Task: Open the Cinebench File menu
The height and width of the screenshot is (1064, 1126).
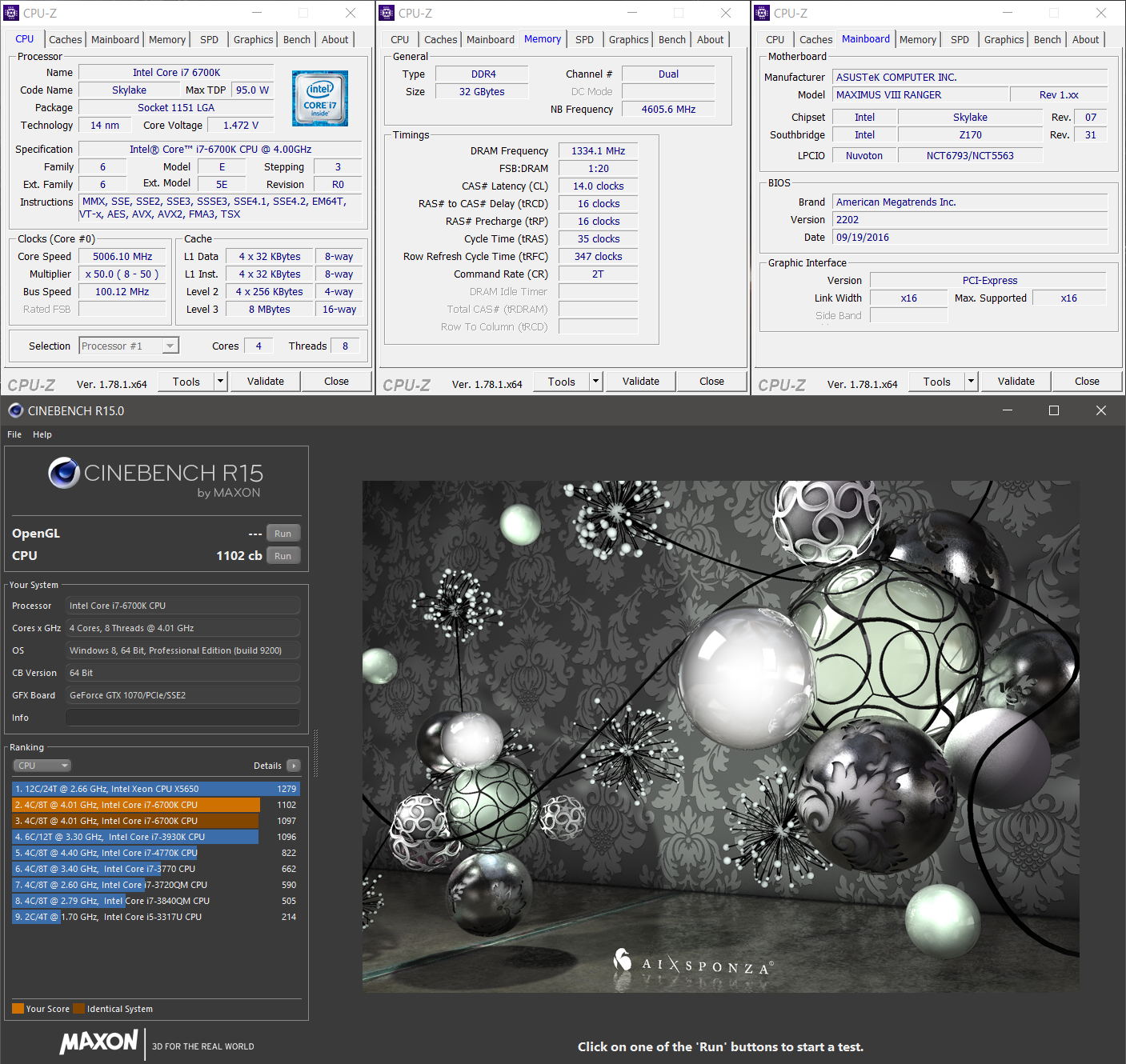Action: (x=14, y=434)
